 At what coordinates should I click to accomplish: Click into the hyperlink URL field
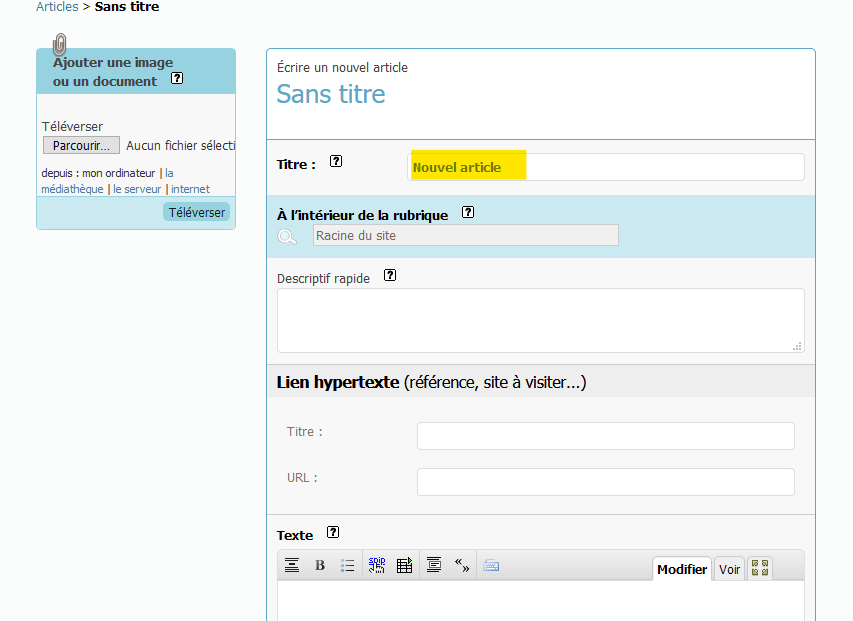tap(605, 482)
